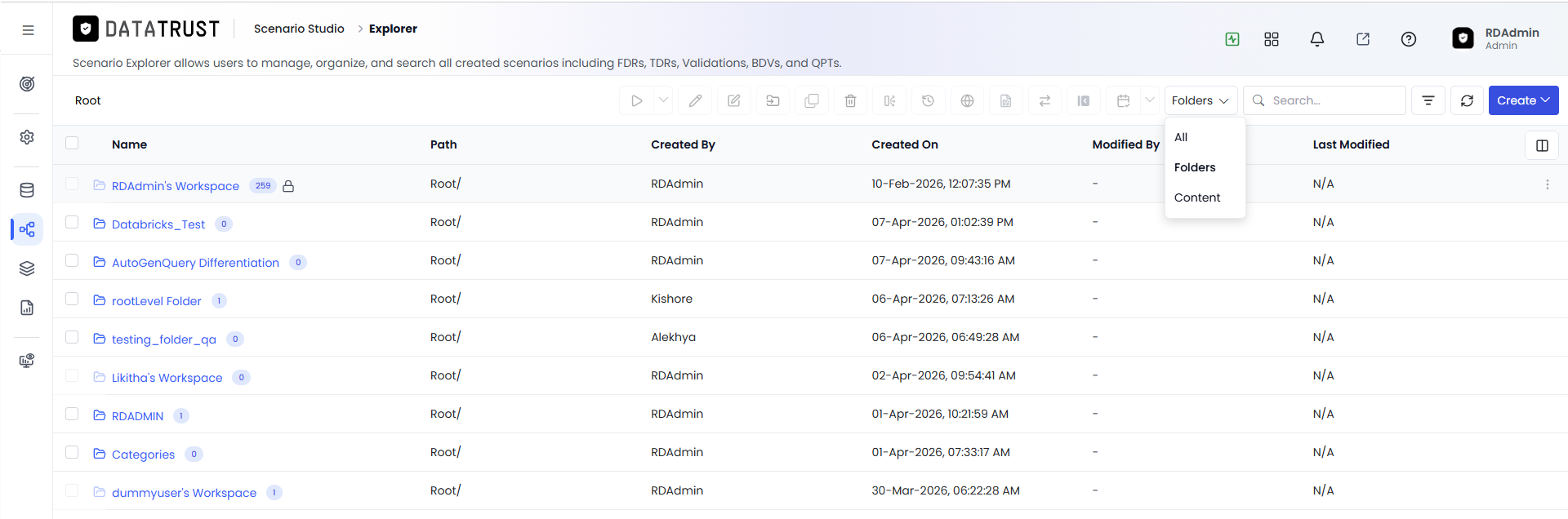This screenshot has width=1568, height=519.
Task: Open the notifications bell
Action: coord(1317,39)
